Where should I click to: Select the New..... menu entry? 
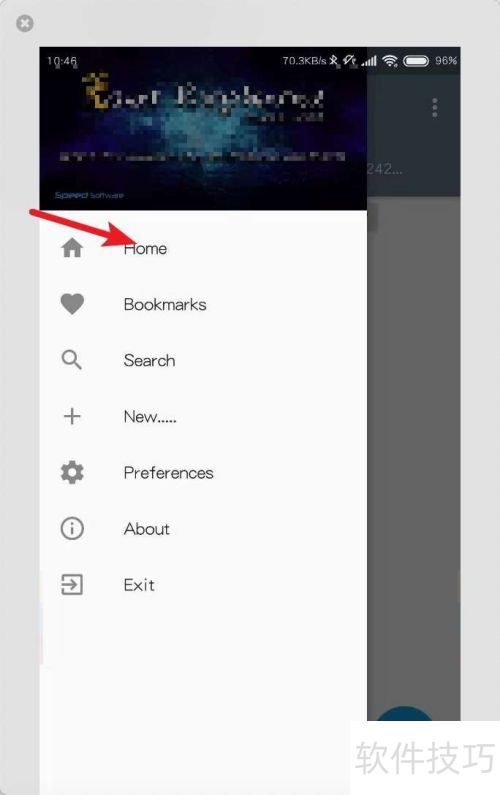[203, 416]
